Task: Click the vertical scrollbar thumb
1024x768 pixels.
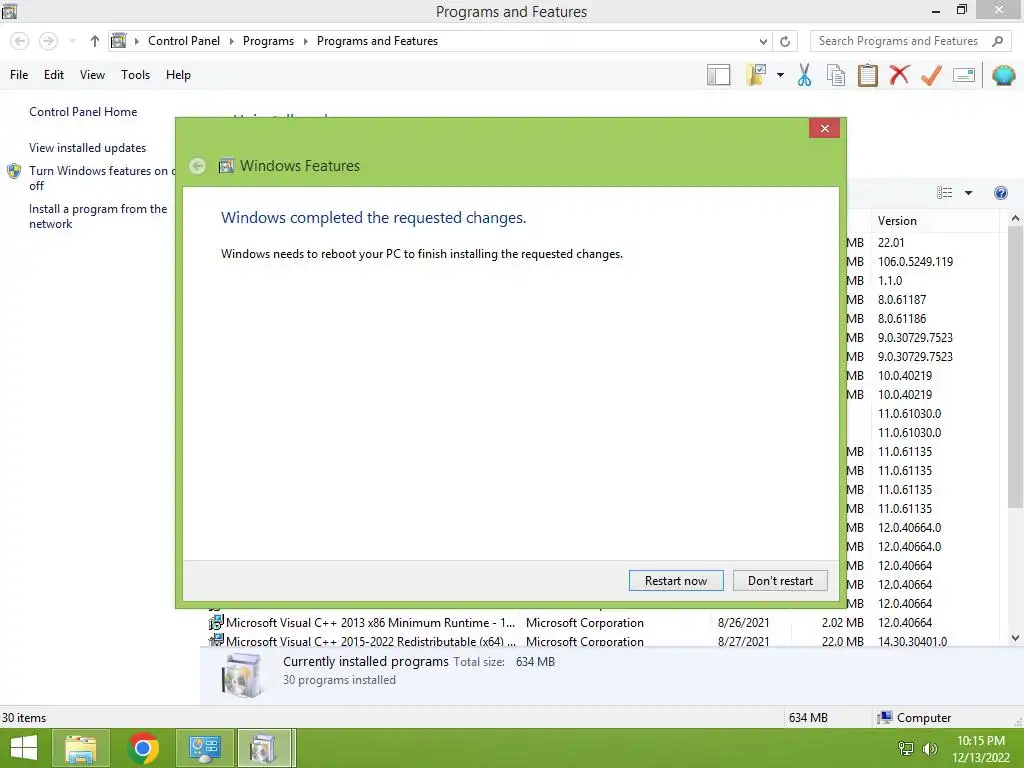Action: 1015,368
